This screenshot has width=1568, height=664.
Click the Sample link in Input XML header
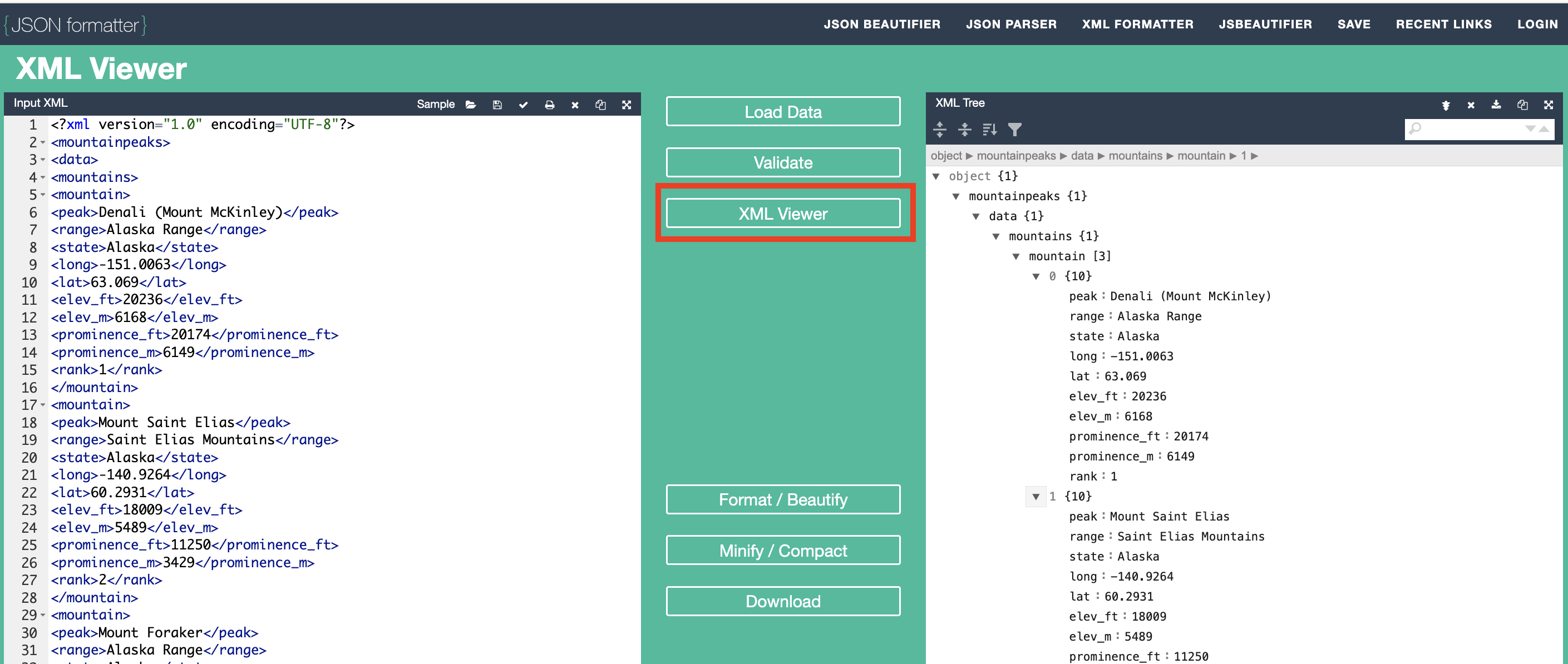point(435,104)
